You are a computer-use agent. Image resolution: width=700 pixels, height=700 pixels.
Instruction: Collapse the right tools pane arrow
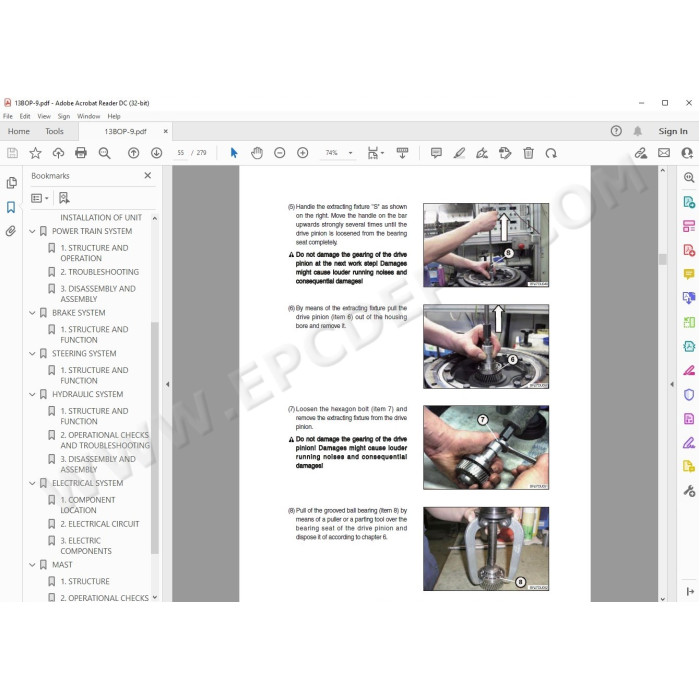tap(672, 384)
